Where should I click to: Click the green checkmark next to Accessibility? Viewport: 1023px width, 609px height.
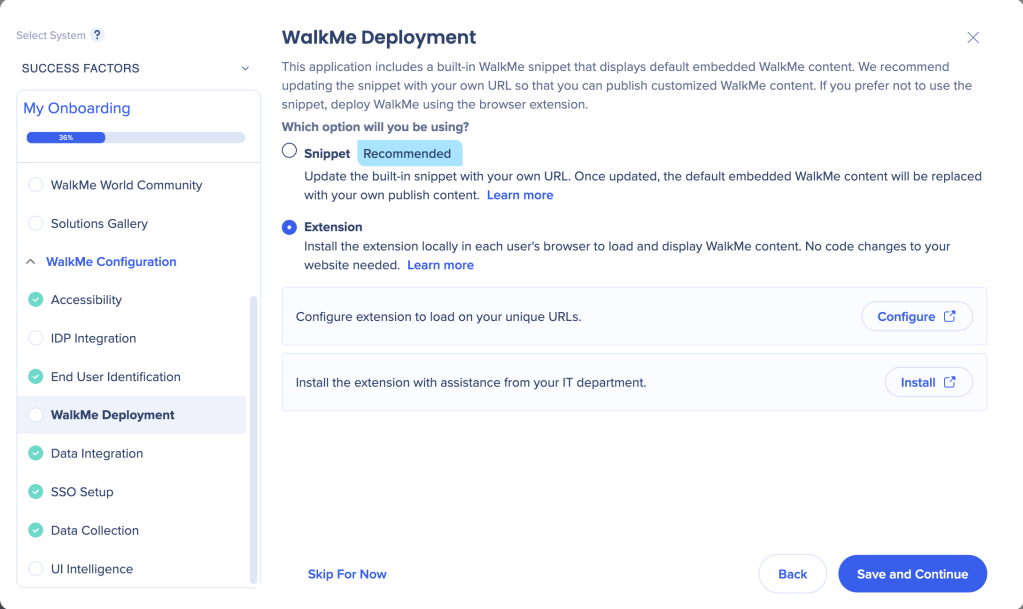click(36, 300)
